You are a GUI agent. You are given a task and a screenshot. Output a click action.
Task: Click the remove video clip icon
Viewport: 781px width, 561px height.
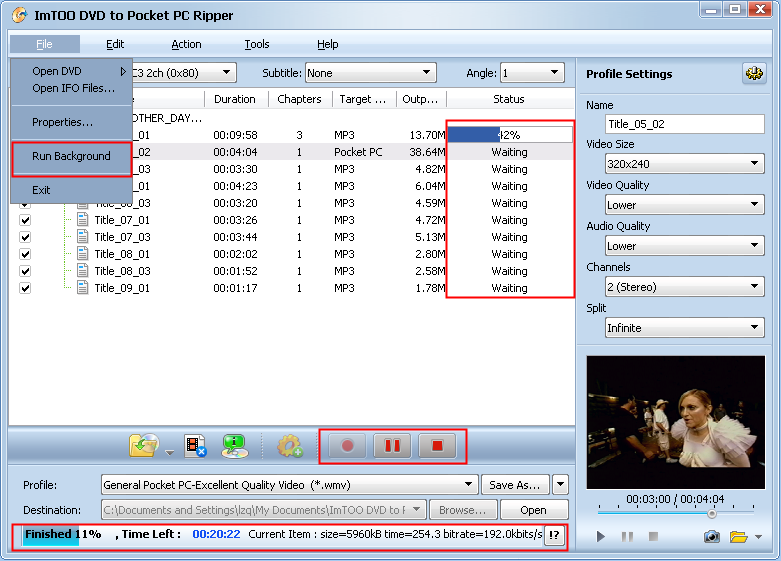[x=195, y=445]
